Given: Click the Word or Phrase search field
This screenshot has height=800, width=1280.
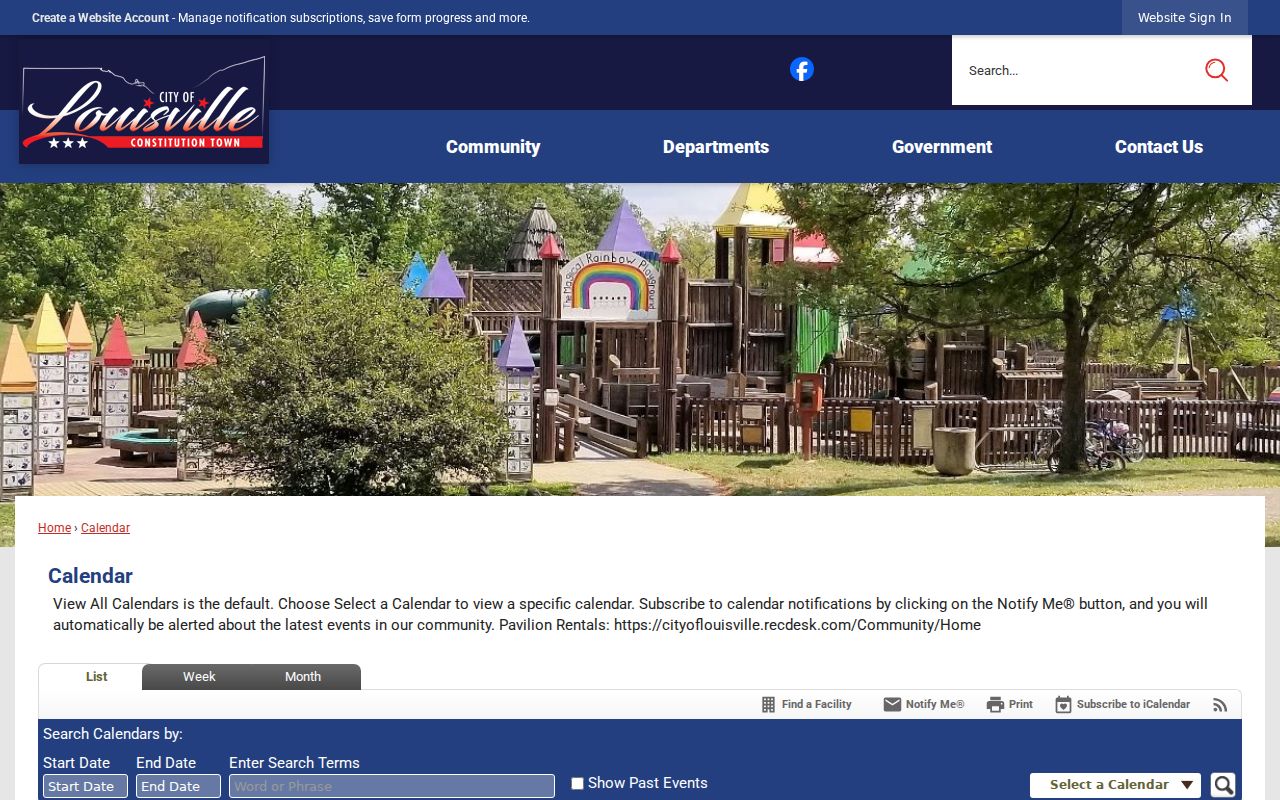Looking at the screenshot, I should (x=392, y=786).
